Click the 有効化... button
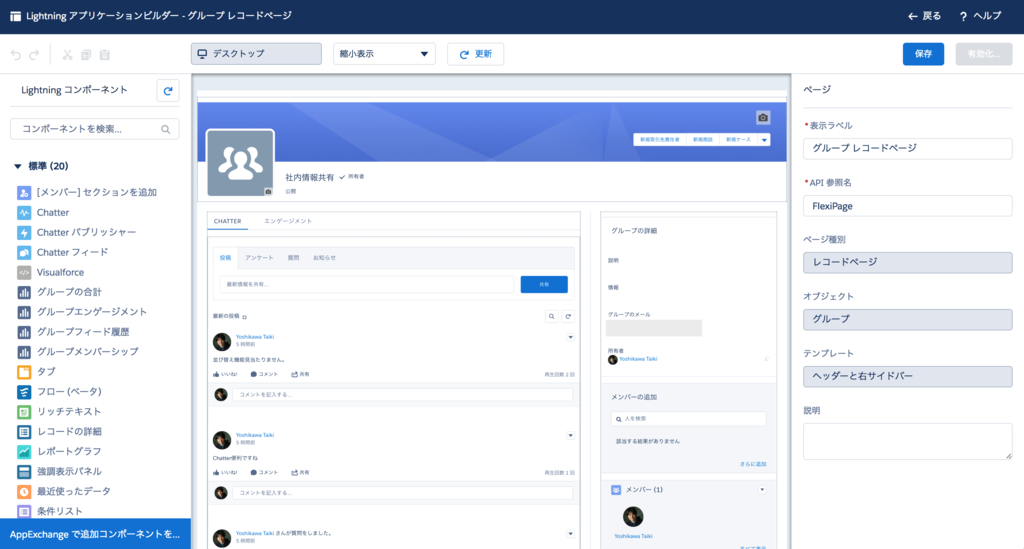 pyautogui.click(x=984, y=54)
